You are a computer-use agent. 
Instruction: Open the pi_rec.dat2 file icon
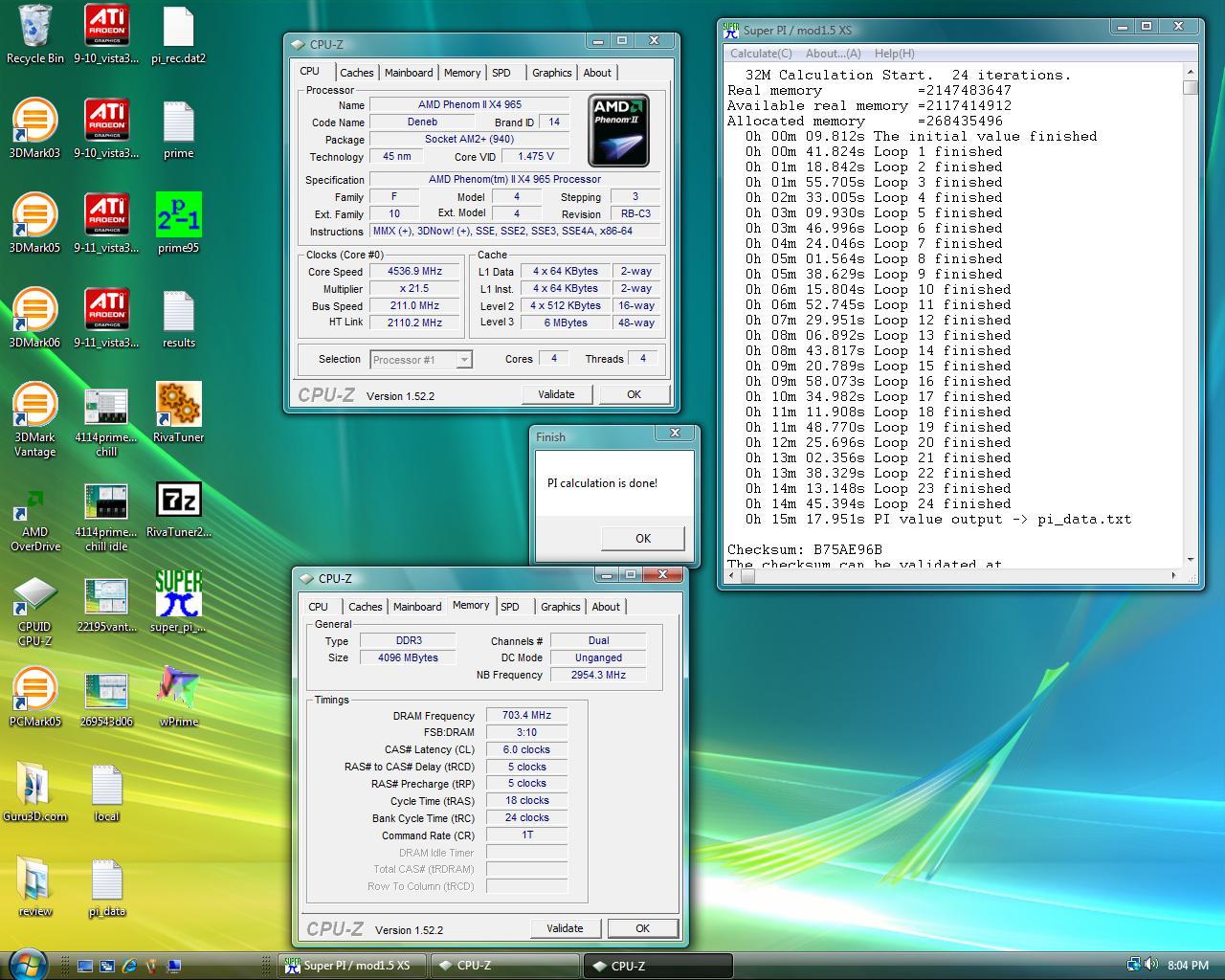tap(178, 35)
